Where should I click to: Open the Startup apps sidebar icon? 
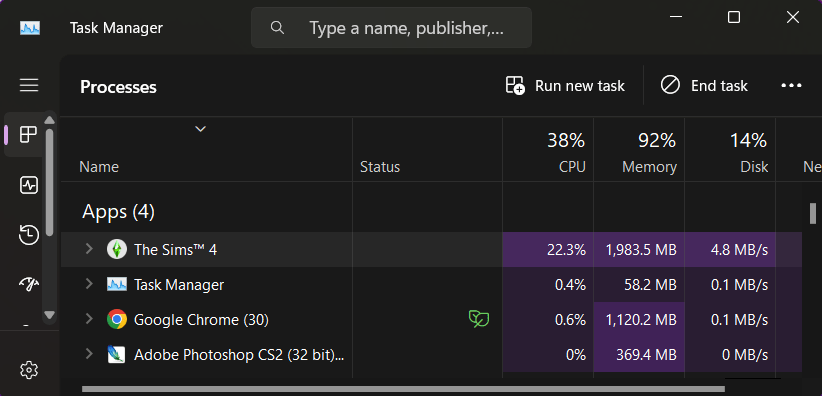(x=28, y=284)
